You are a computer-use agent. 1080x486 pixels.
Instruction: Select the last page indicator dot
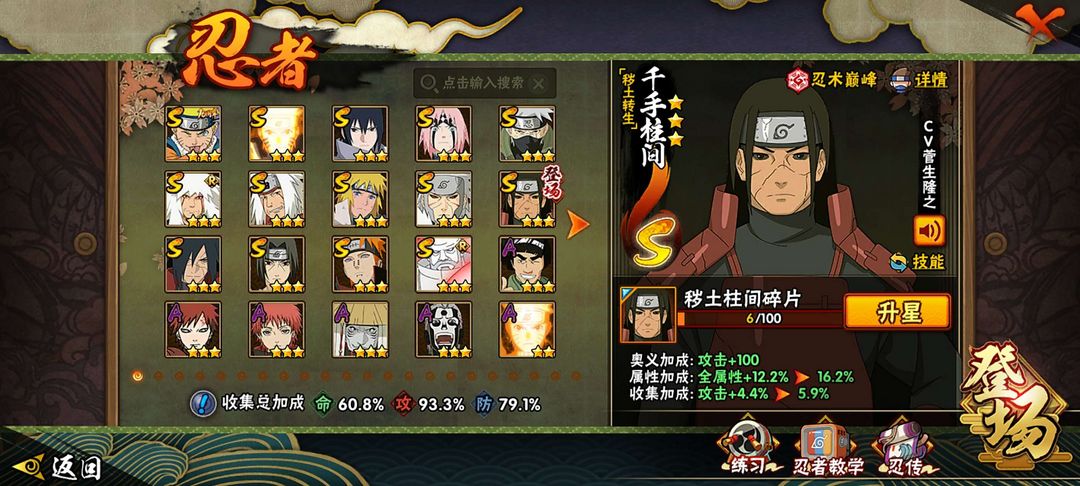[576, 376]
